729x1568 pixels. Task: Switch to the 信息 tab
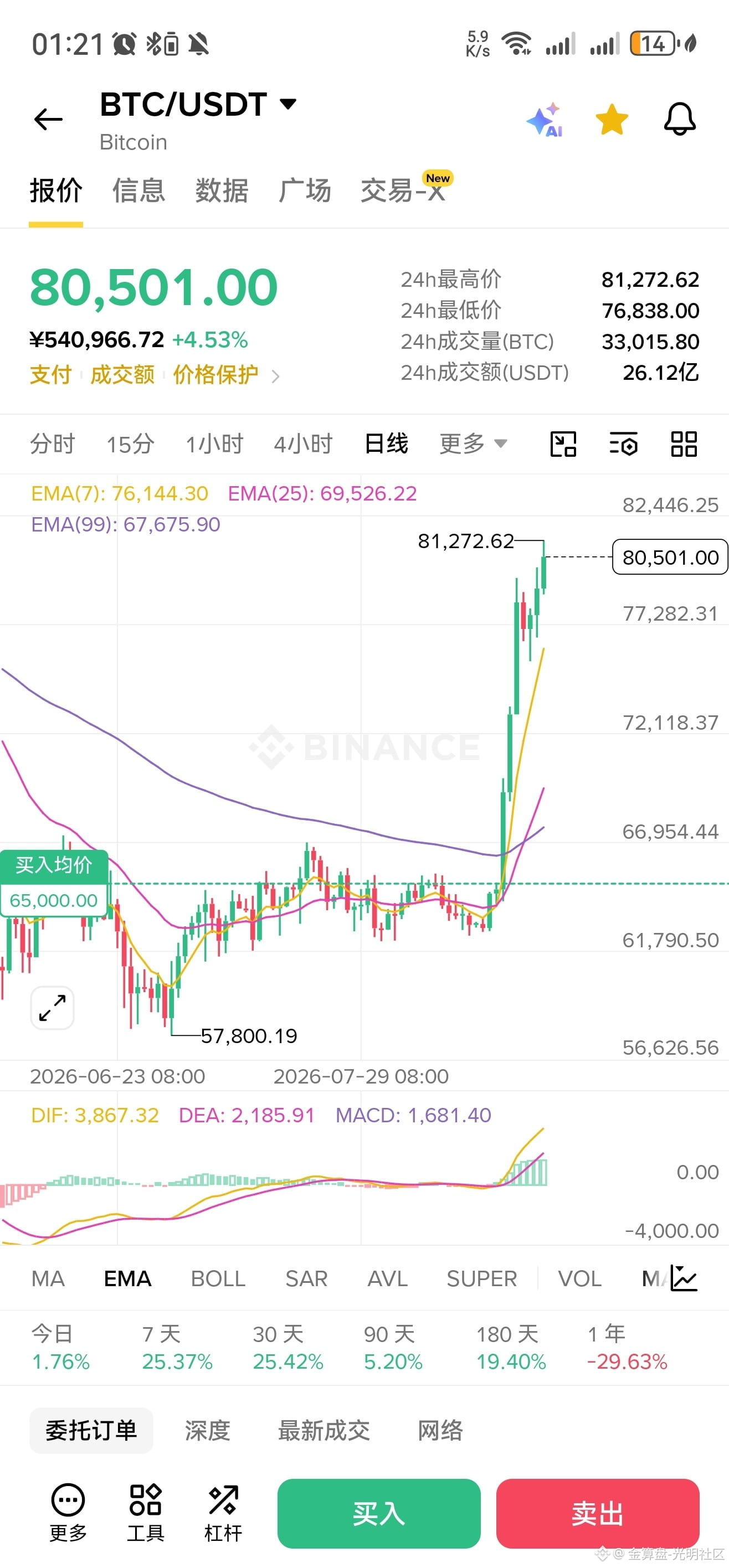139,190
